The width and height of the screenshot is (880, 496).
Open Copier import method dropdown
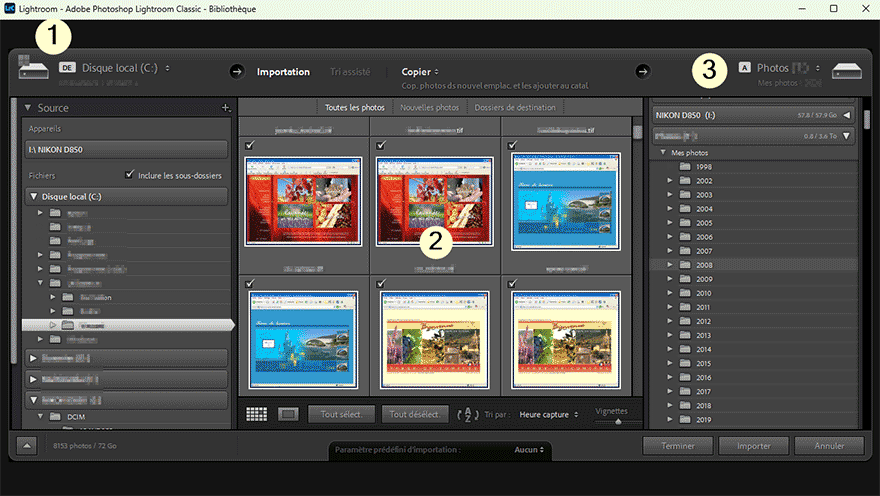pos(420,72)
